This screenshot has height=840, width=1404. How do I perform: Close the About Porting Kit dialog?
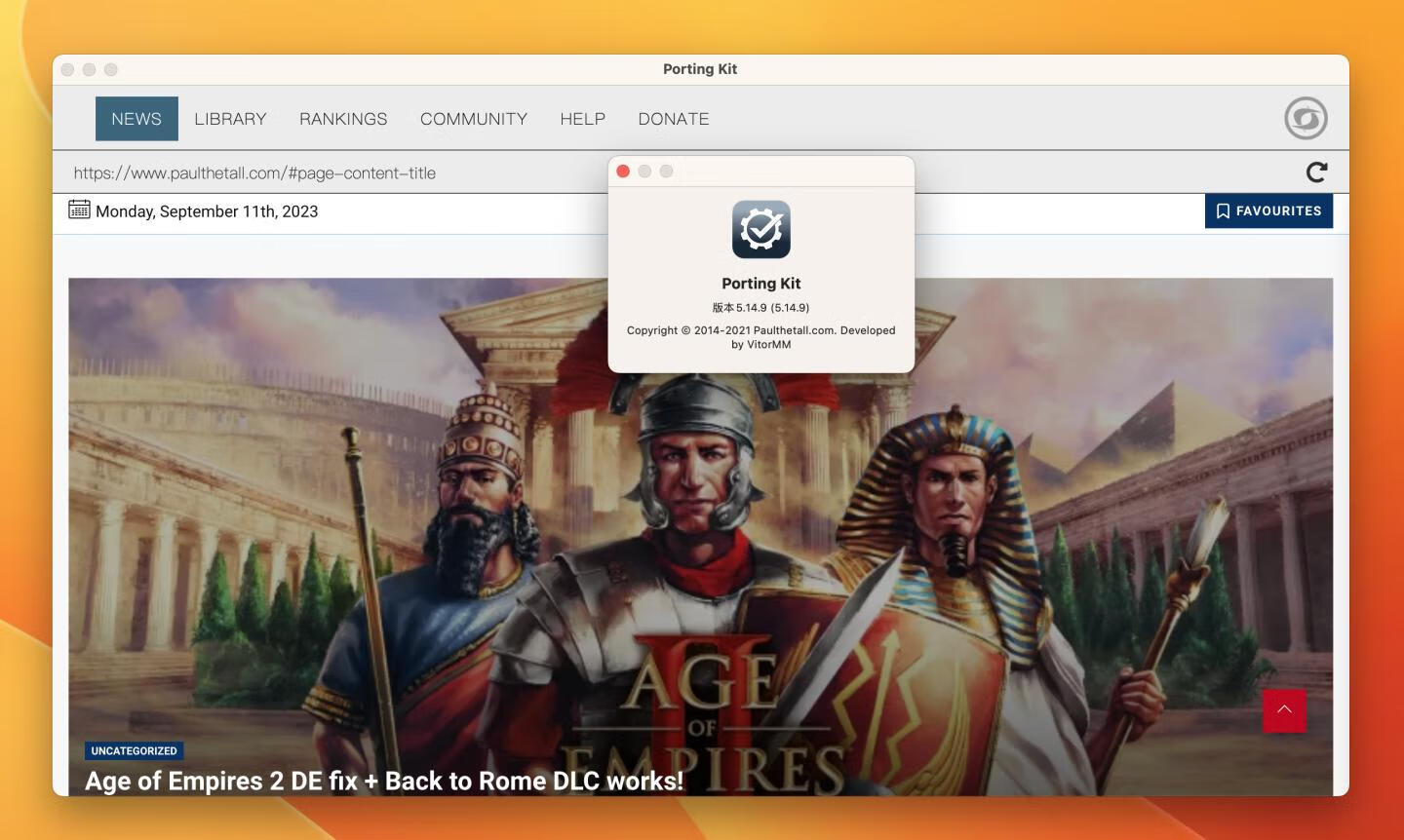[x=623, y=172]
